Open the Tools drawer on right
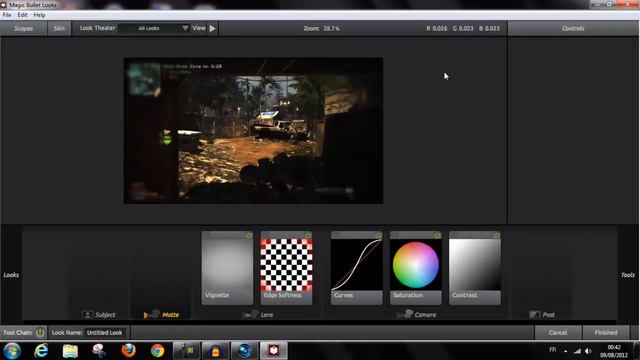640x360 pixels. coord(628,275)
